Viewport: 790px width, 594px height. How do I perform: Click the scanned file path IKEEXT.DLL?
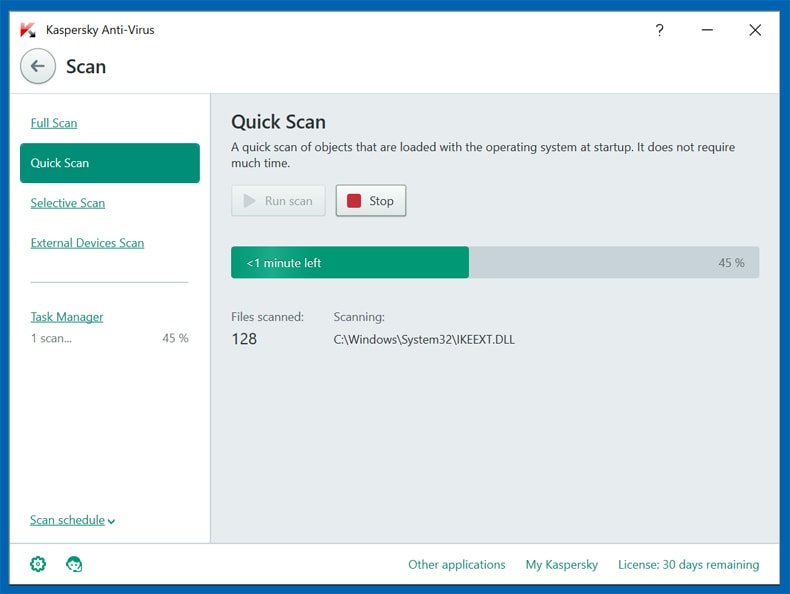pos(424,340)
